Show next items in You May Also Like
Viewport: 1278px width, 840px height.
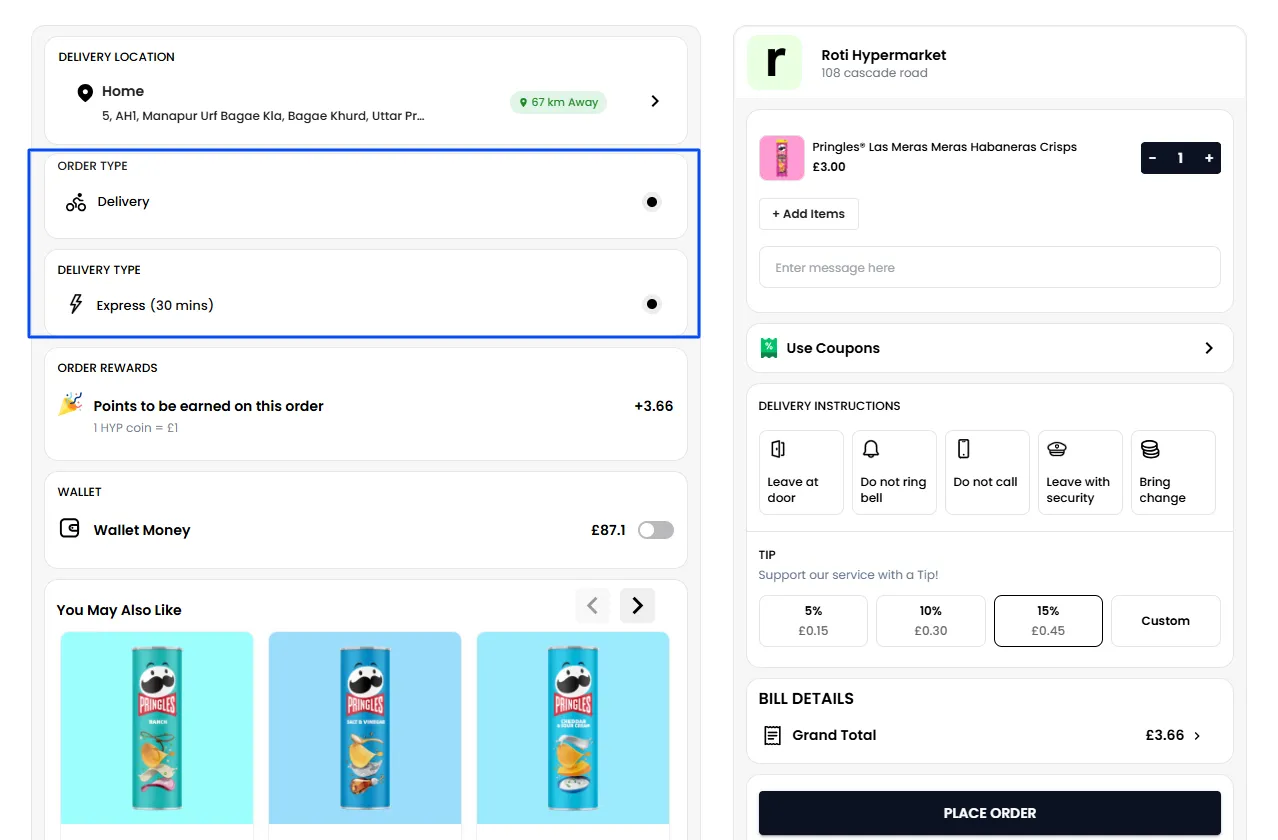click(x=637, y=605)
